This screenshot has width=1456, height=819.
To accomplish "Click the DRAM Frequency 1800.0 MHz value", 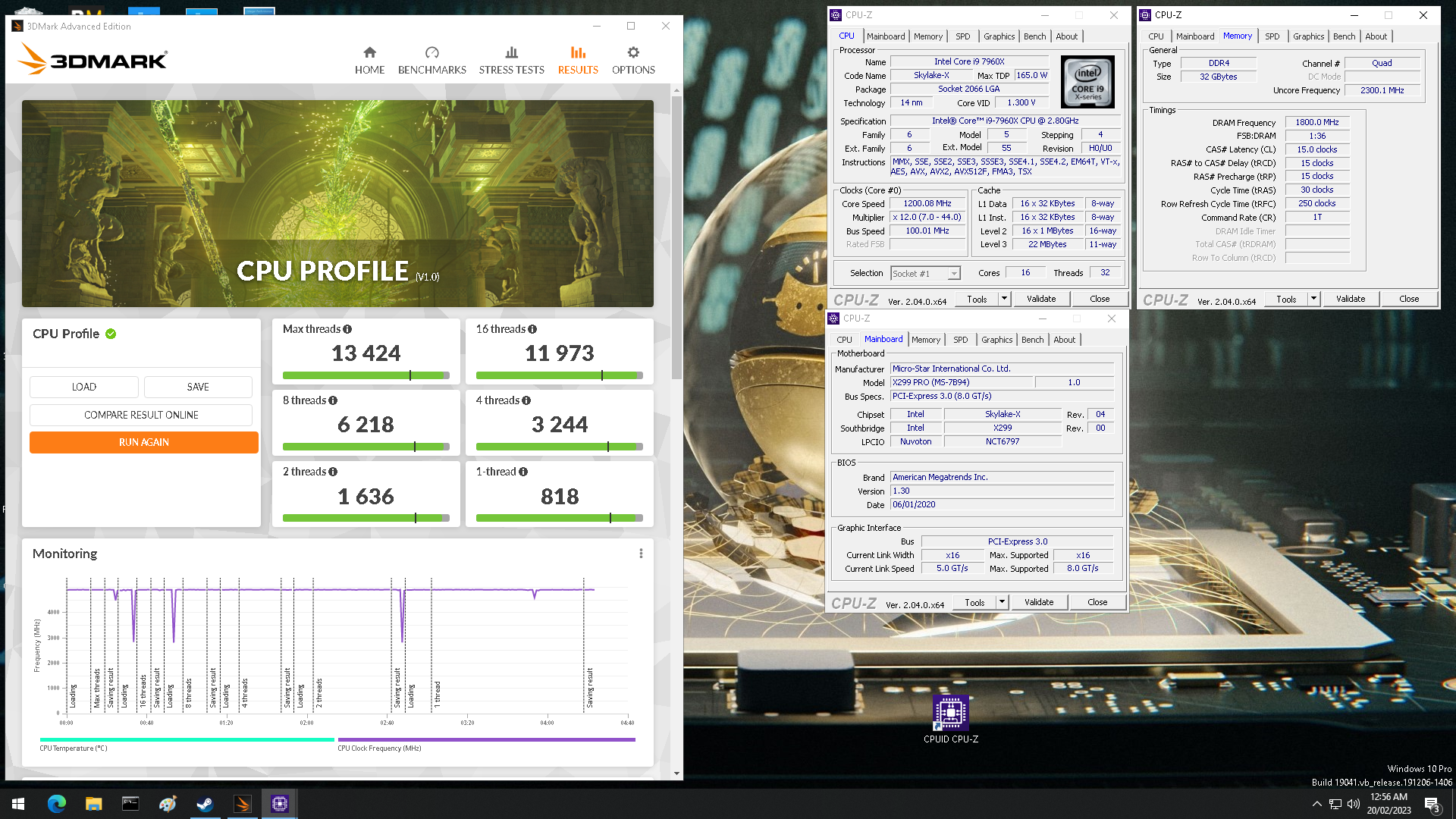I will click(x=1317, y=122).
